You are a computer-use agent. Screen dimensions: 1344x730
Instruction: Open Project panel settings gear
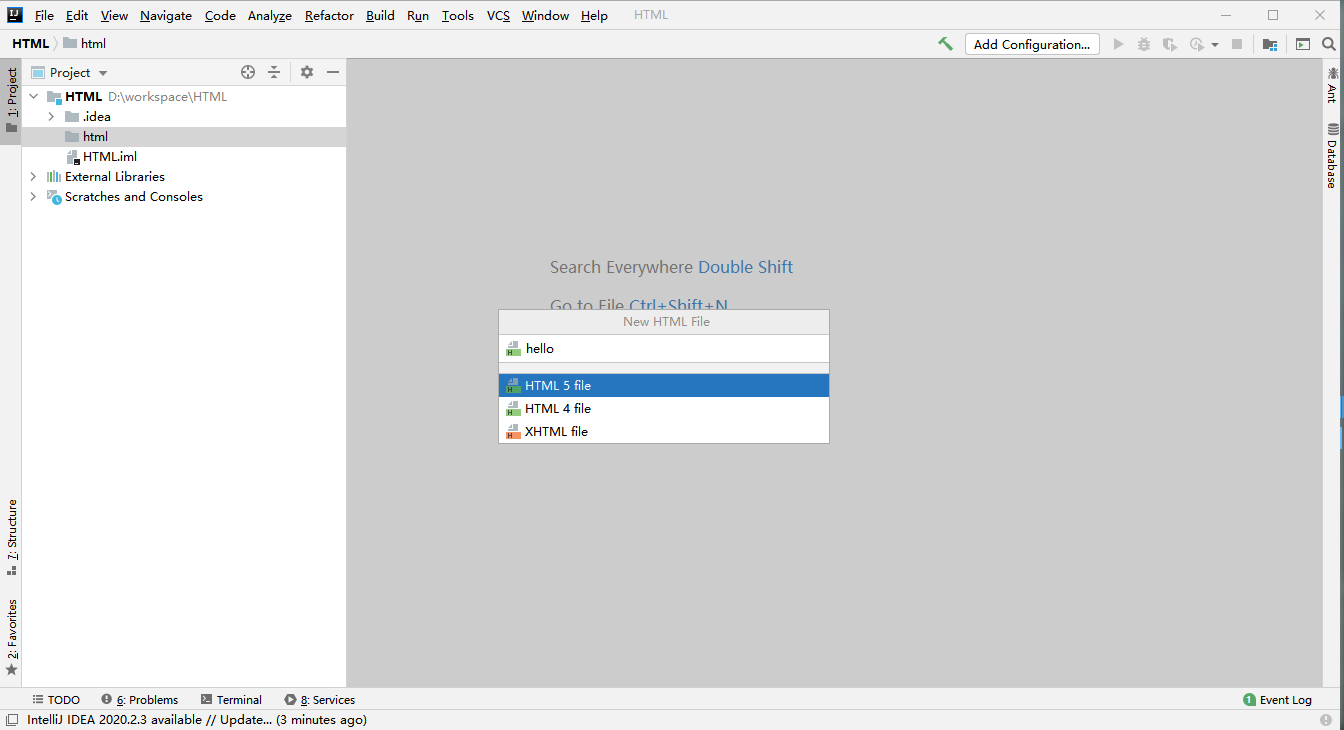point(307,72)
